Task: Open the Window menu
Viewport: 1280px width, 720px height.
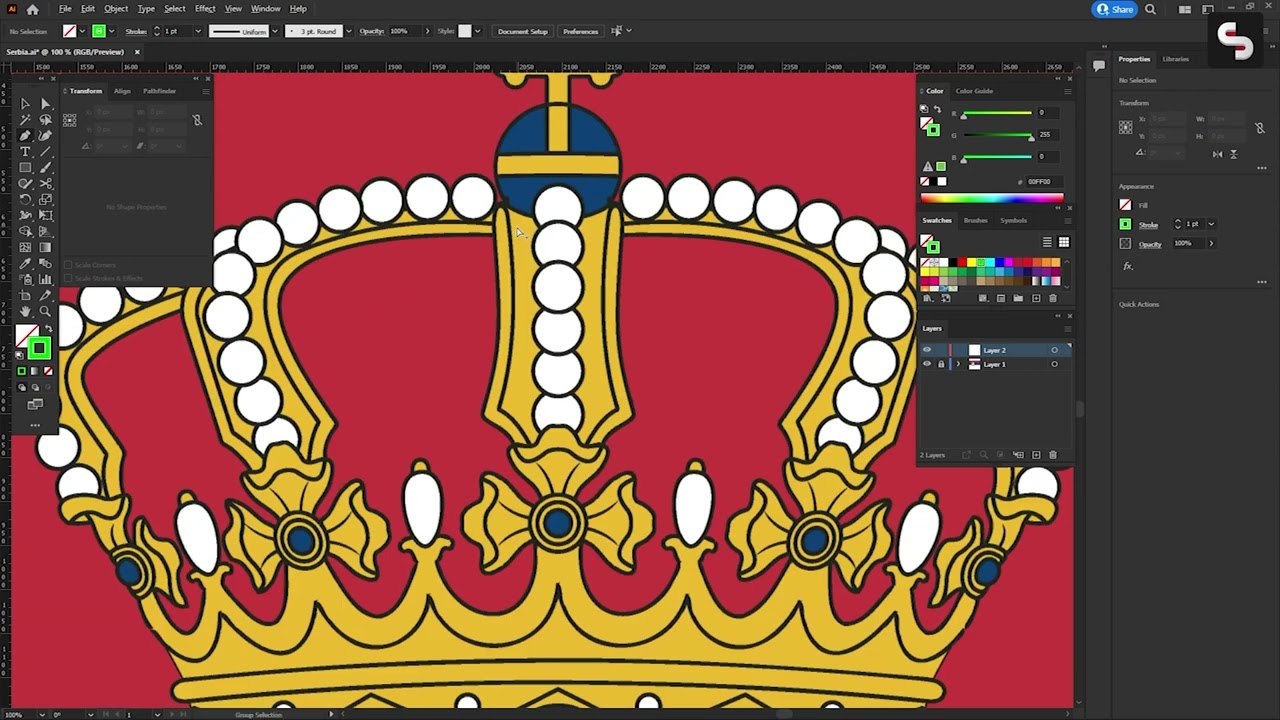Action: 265,9
